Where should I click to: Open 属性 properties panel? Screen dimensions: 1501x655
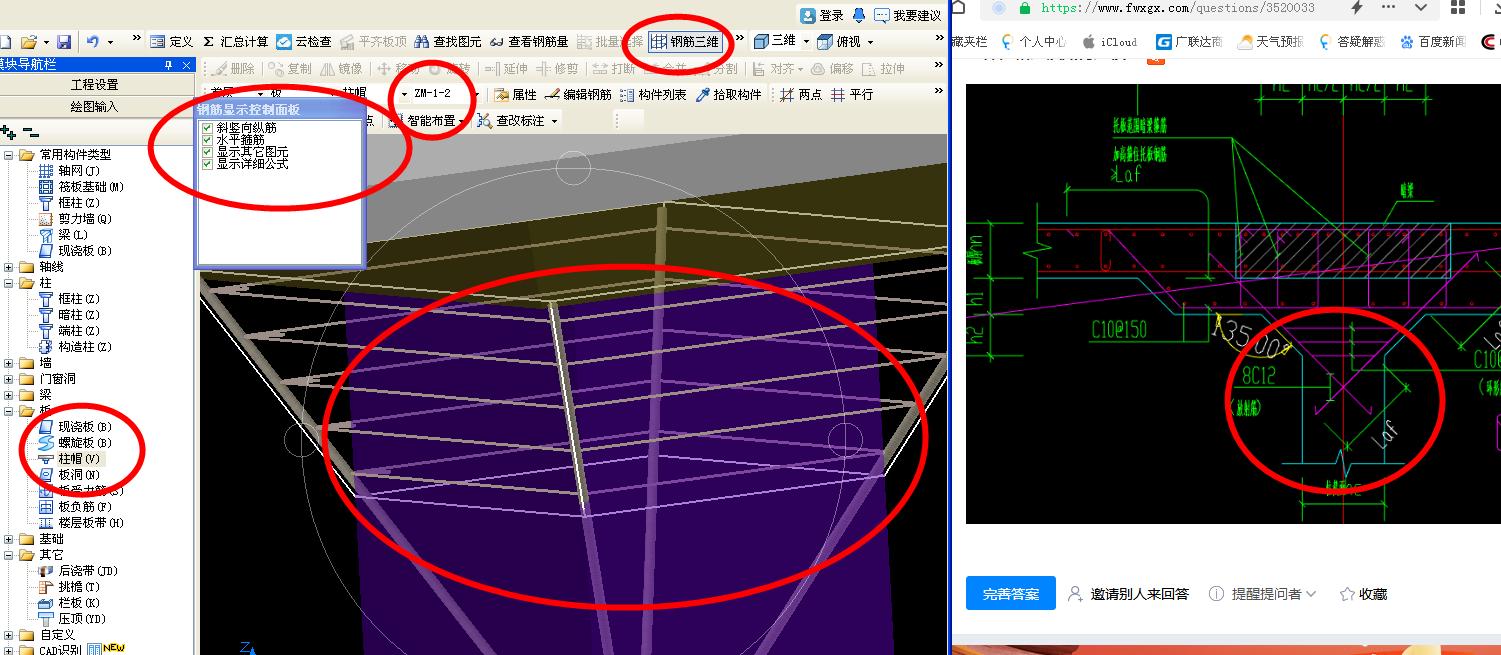point(515,95)
